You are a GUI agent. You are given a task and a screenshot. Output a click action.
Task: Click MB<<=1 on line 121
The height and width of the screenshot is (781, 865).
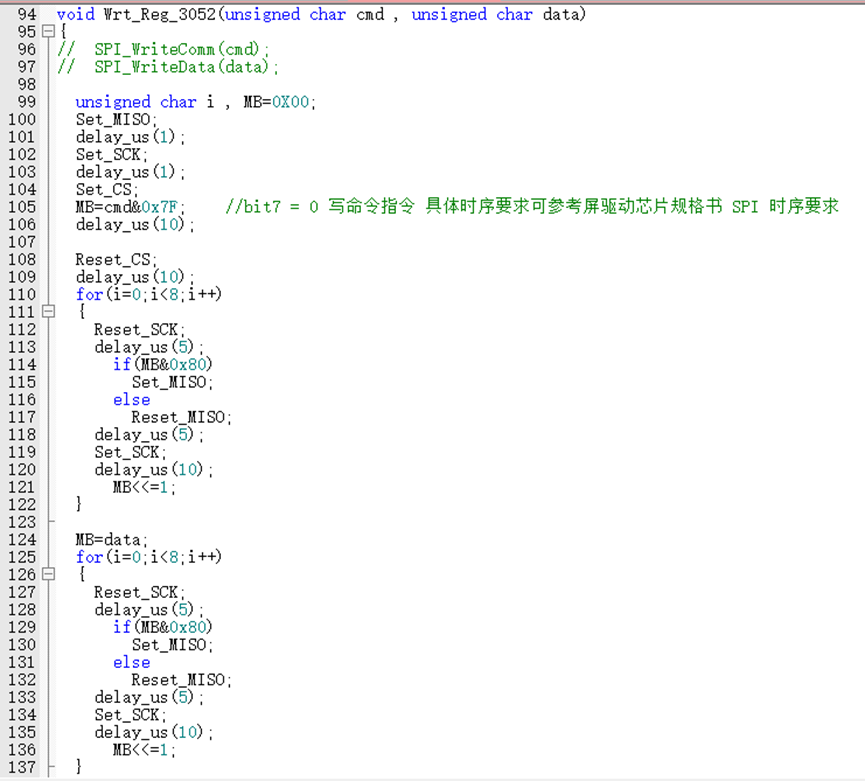coord(144,488)
